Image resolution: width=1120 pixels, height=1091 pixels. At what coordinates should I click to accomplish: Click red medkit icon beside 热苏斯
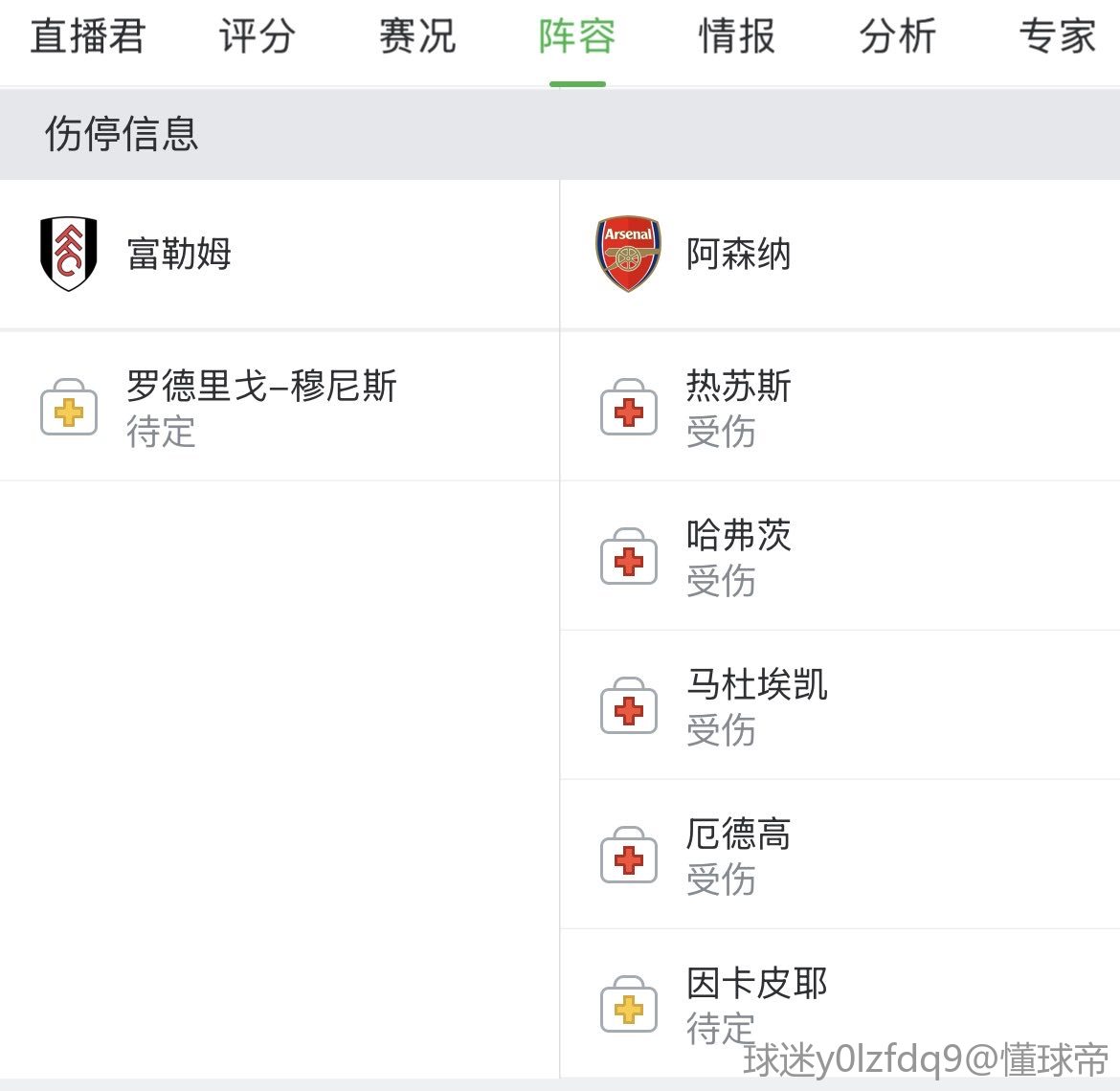point(628,409)
